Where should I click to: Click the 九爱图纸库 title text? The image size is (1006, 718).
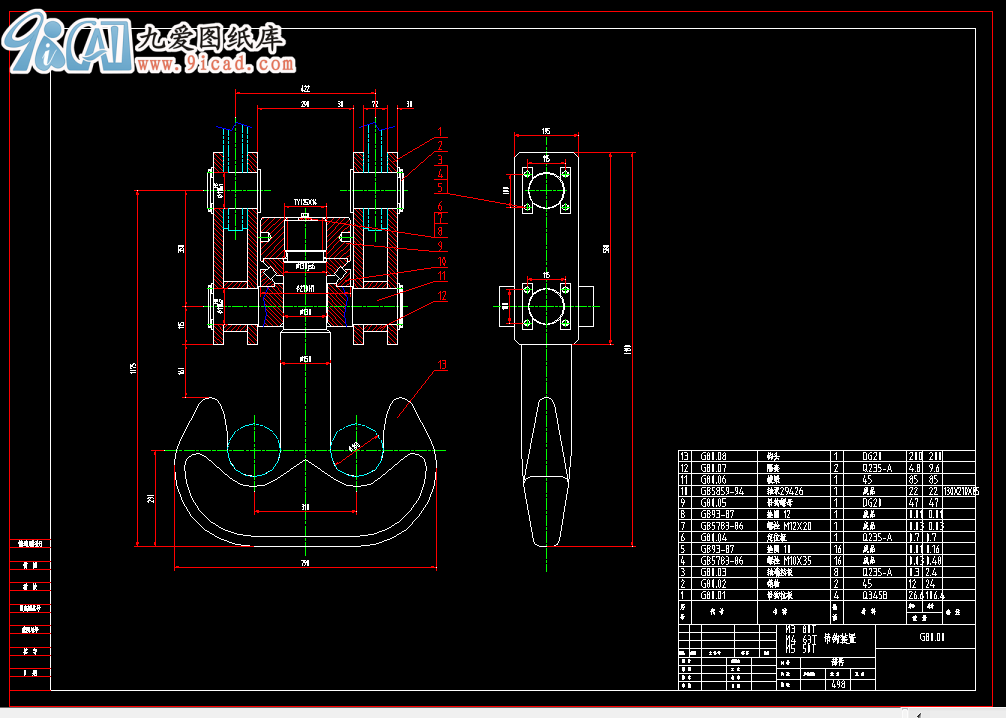211,38
